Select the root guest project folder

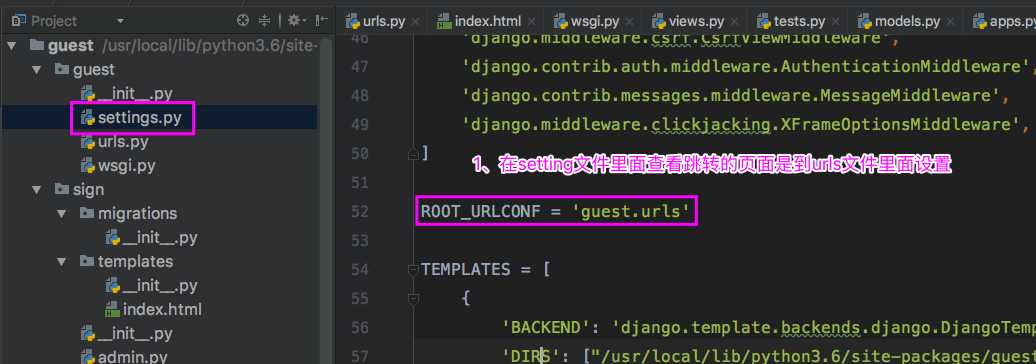[71, 46]
